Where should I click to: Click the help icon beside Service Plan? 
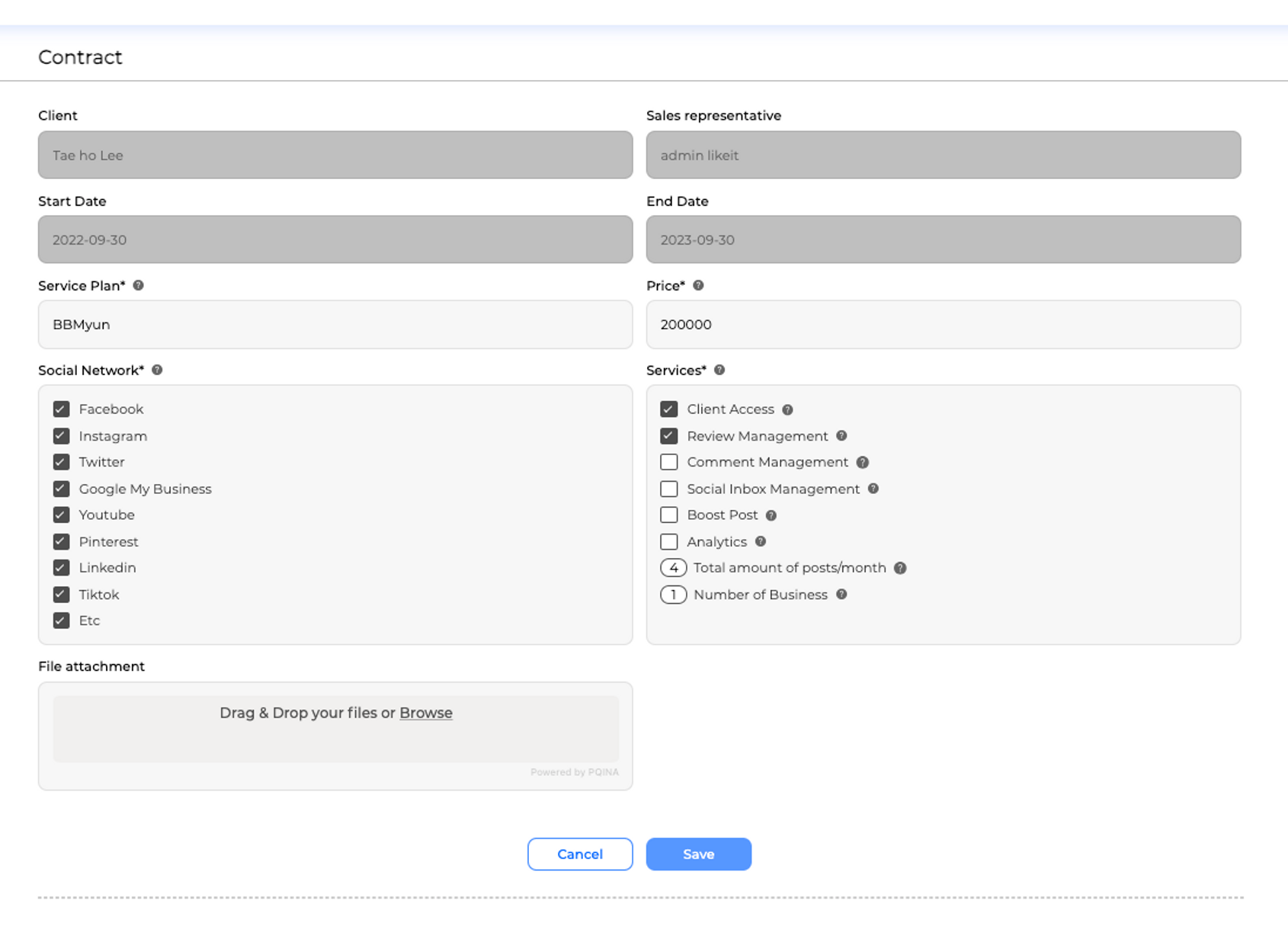point(138,285)
